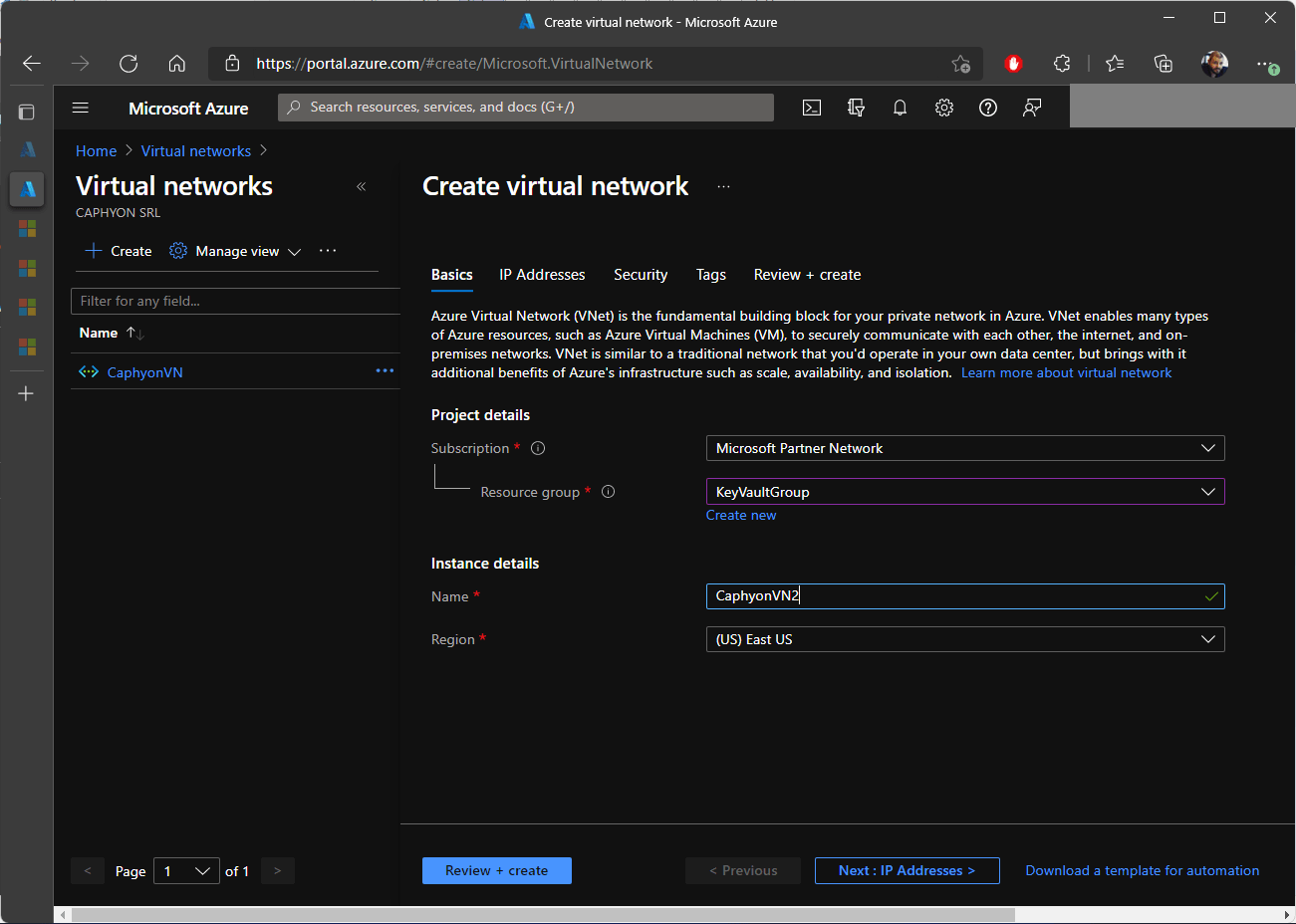Open more options for CaphyonVN row
1296x924 pixels.
[x=385, y=370]
